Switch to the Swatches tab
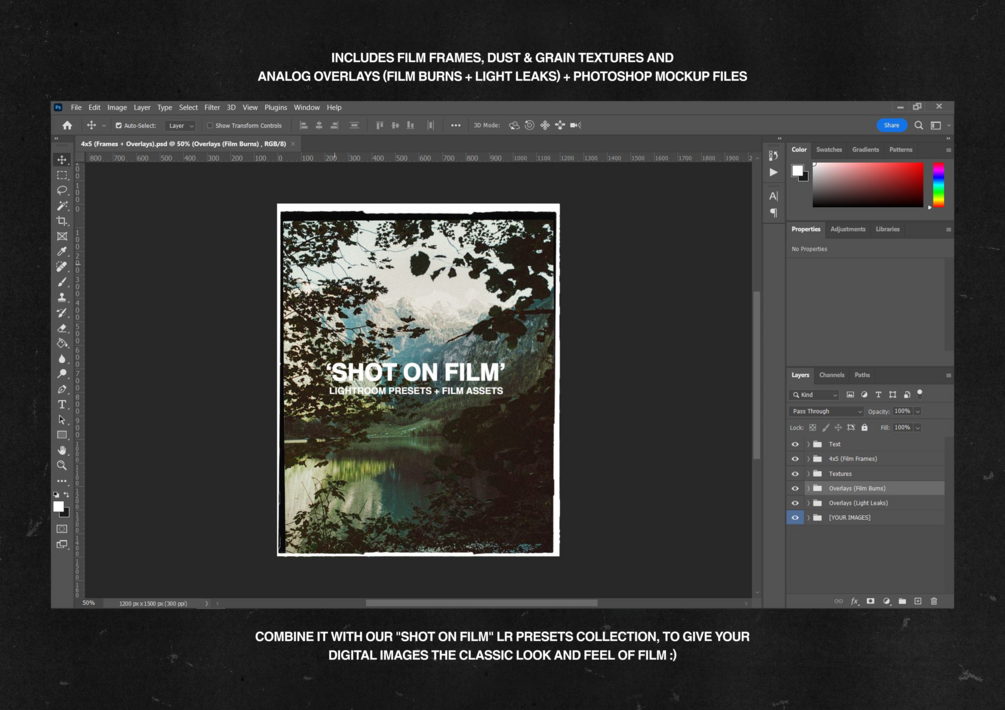Viewport: 1005px width, 710px height. (x=829, y=149)
